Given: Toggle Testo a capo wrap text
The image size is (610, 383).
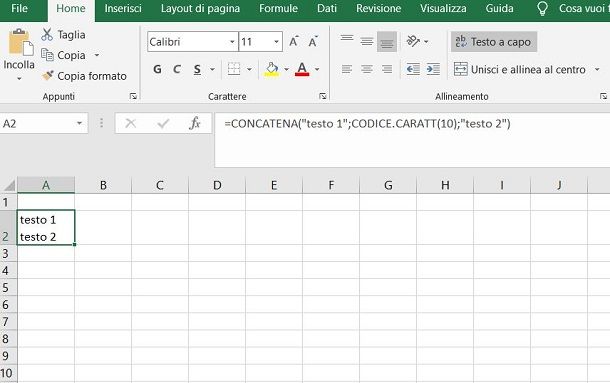Looking at the screenshot, I should [x=494, y=42].
